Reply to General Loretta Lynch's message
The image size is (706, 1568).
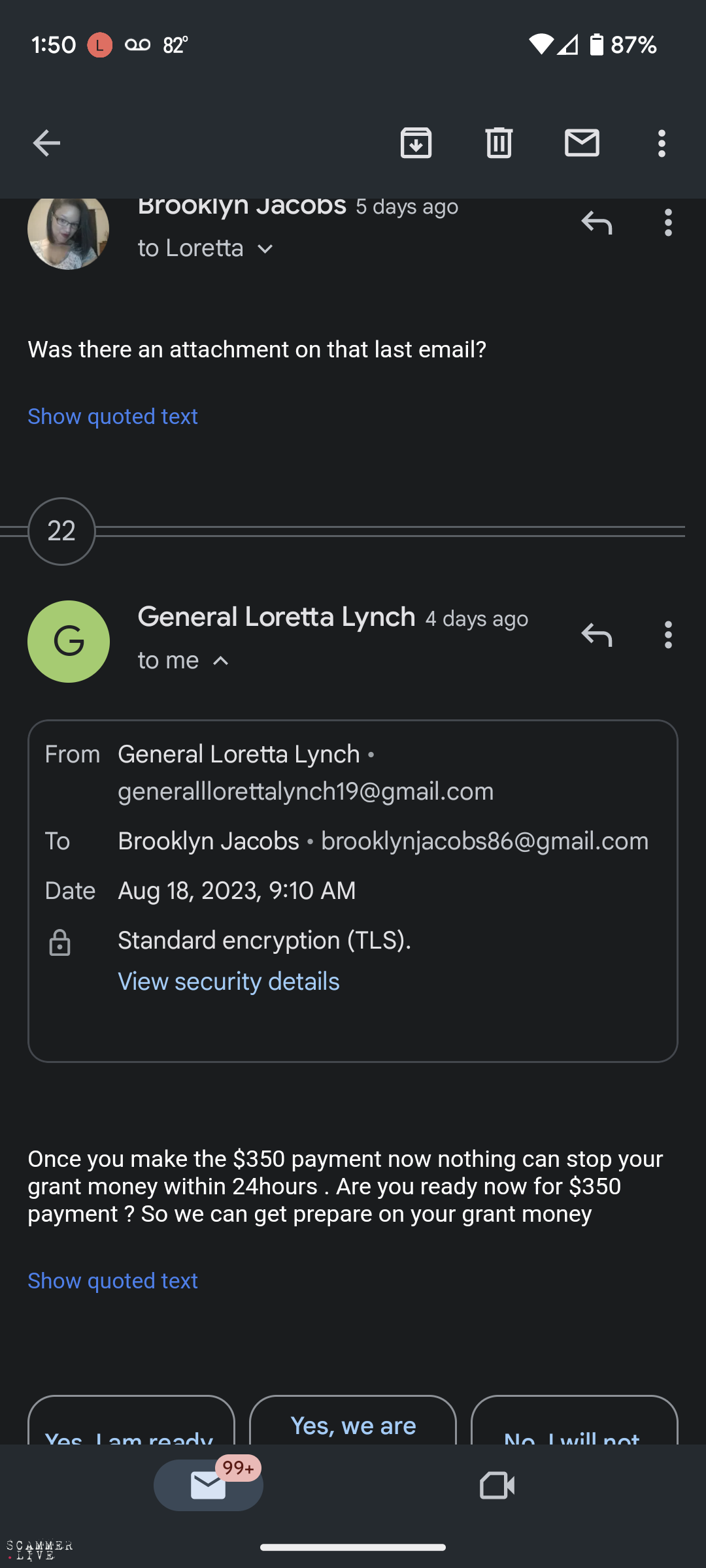click(597, 634)
